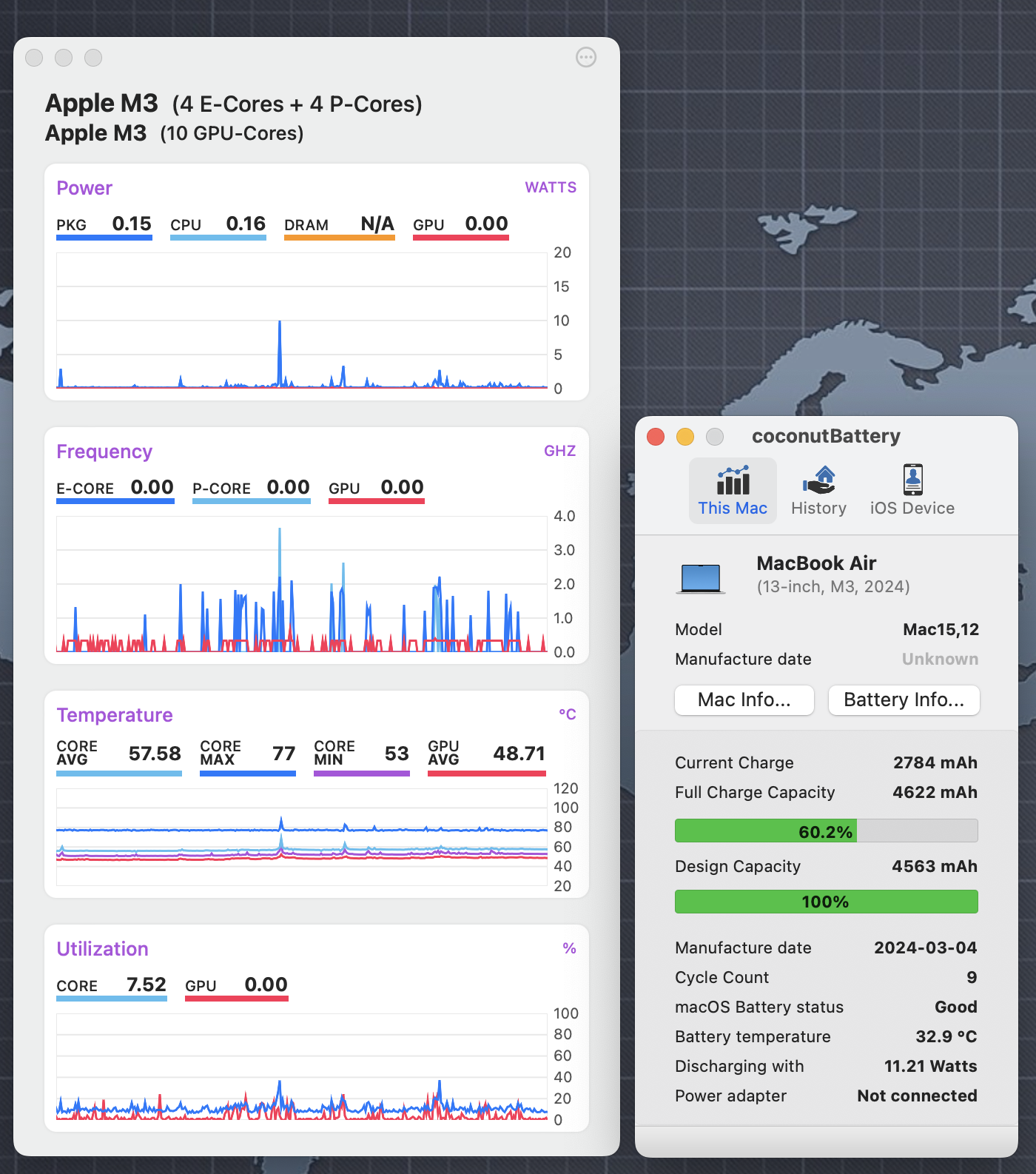Click the Discharging with 11.21 Watts value
The width and height of the screenshot is (1036, 1174).
click(x=931, y=1067)
